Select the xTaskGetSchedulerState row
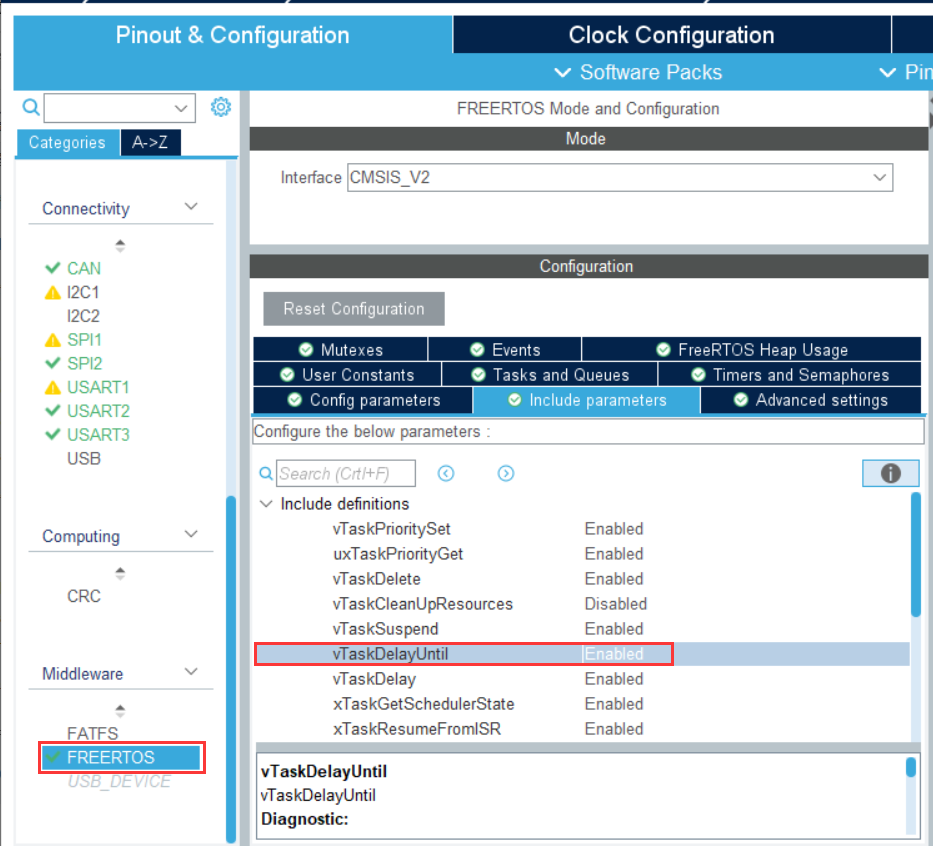This screenshot has width=933, height=846. 582,704
